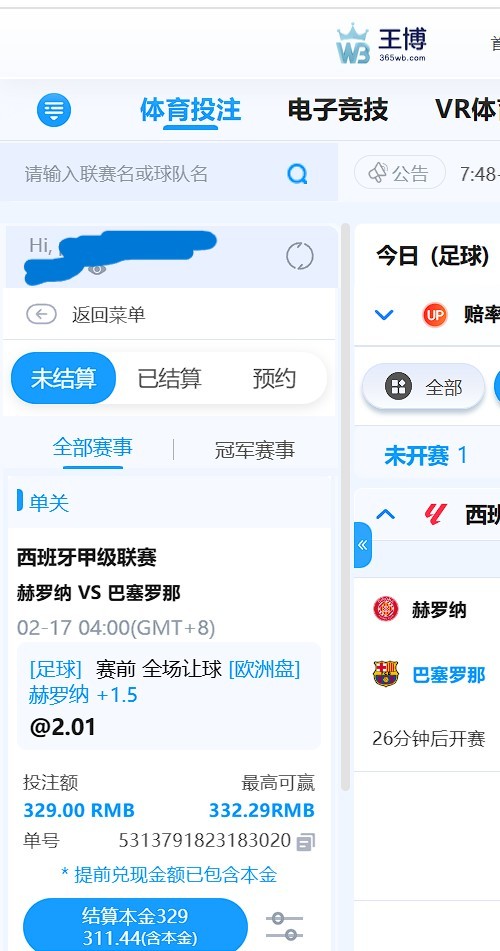The height and width of the screenshot is (951, 500).
Task: Click the back arrow for 返回菜单
Action: (x=41, y=314)
